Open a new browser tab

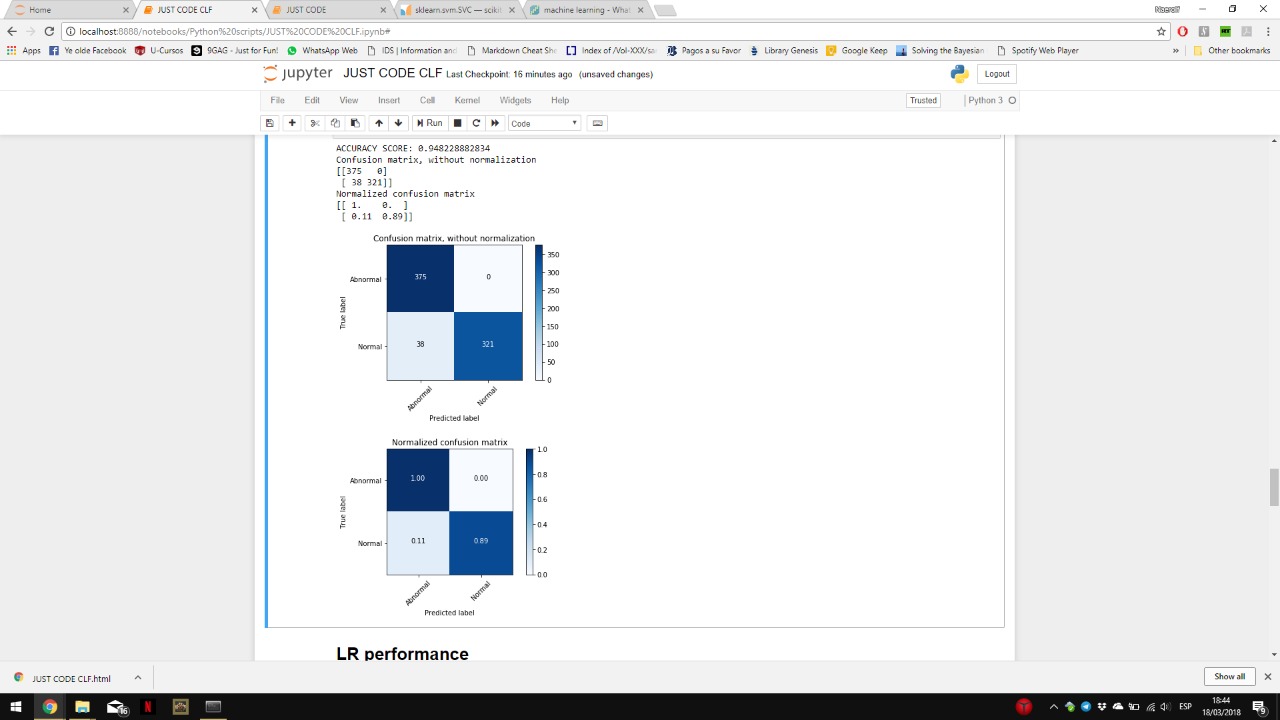(x=665, y=10)
